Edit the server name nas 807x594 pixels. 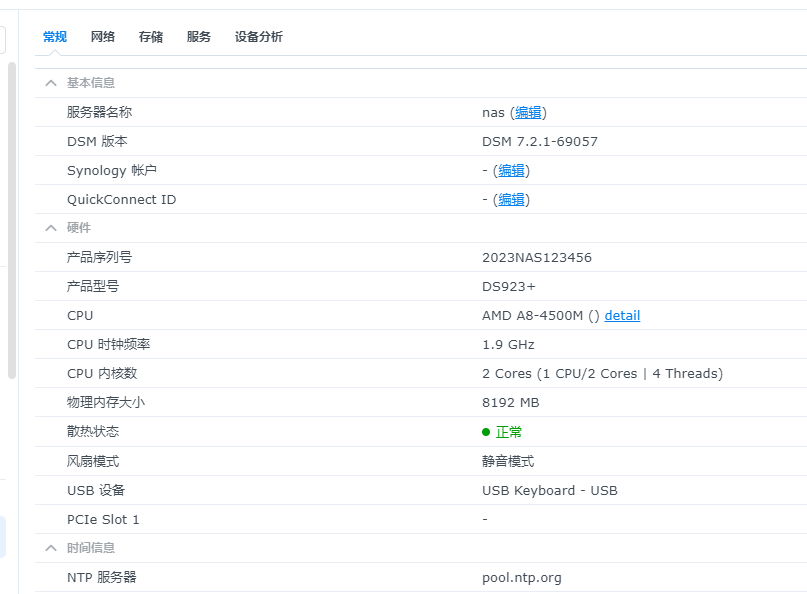527,112
